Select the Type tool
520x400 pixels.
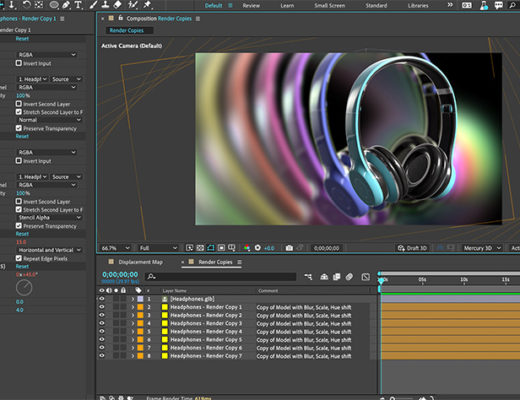(x=78, y=5)
